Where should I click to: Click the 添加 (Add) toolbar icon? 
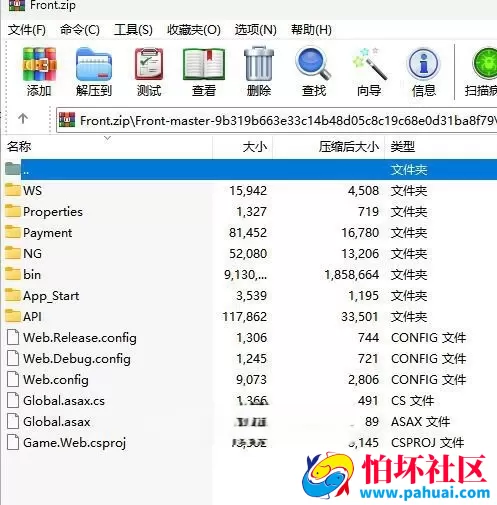click(39, 64)
